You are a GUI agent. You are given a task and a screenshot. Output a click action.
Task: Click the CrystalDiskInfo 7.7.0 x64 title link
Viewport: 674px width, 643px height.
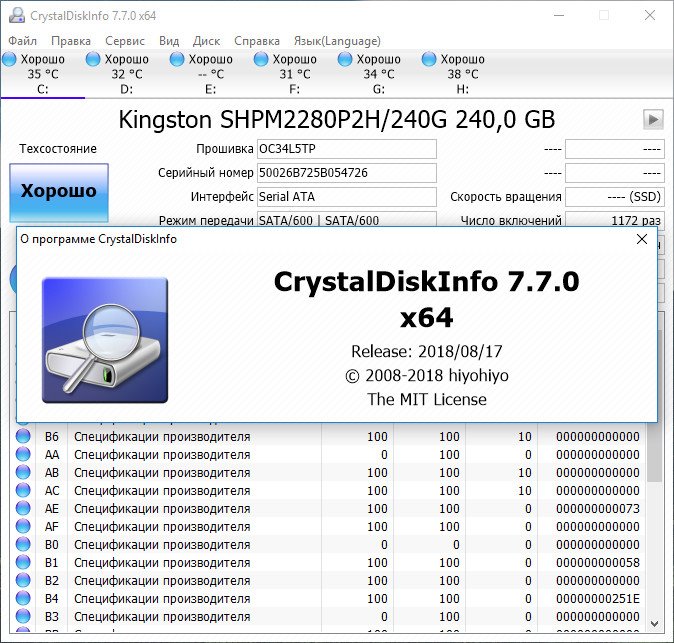point(426,300)
